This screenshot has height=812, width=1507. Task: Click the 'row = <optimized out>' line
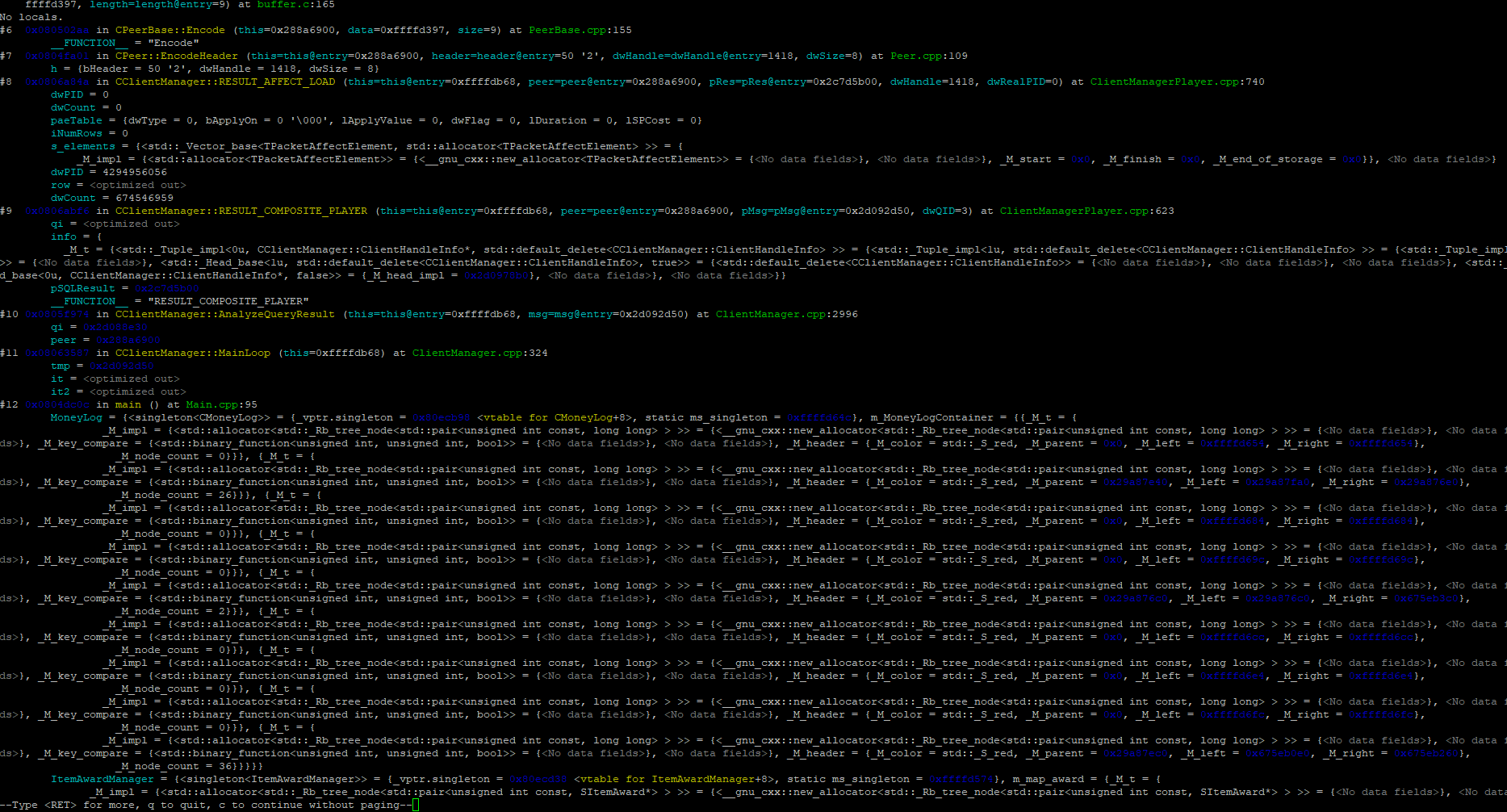118,185
